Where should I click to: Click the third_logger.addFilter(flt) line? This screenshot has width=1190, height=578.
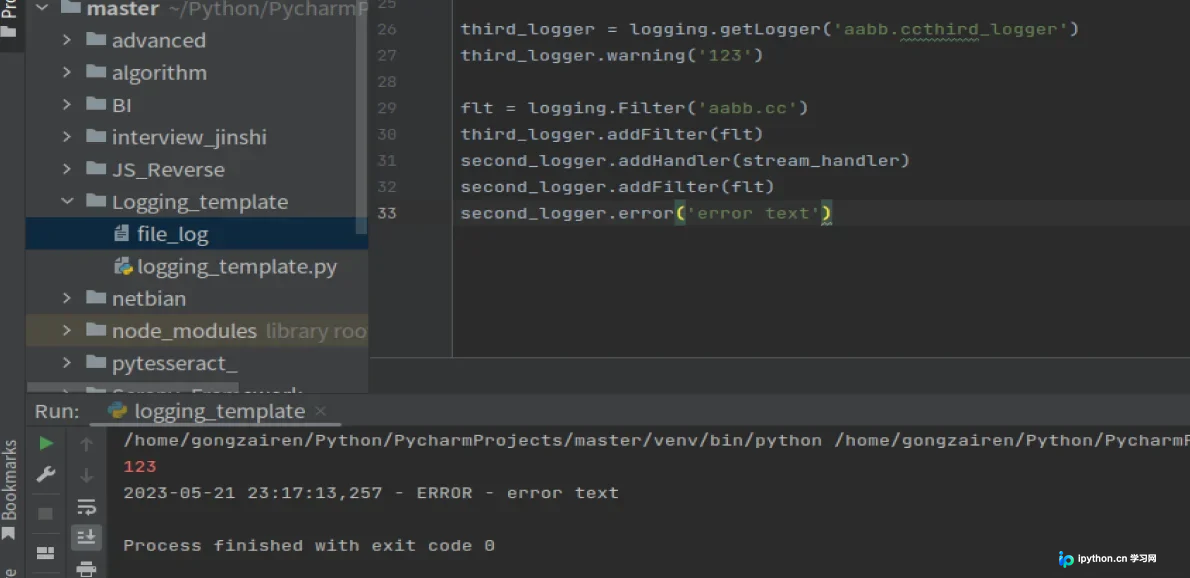point(612,134)
